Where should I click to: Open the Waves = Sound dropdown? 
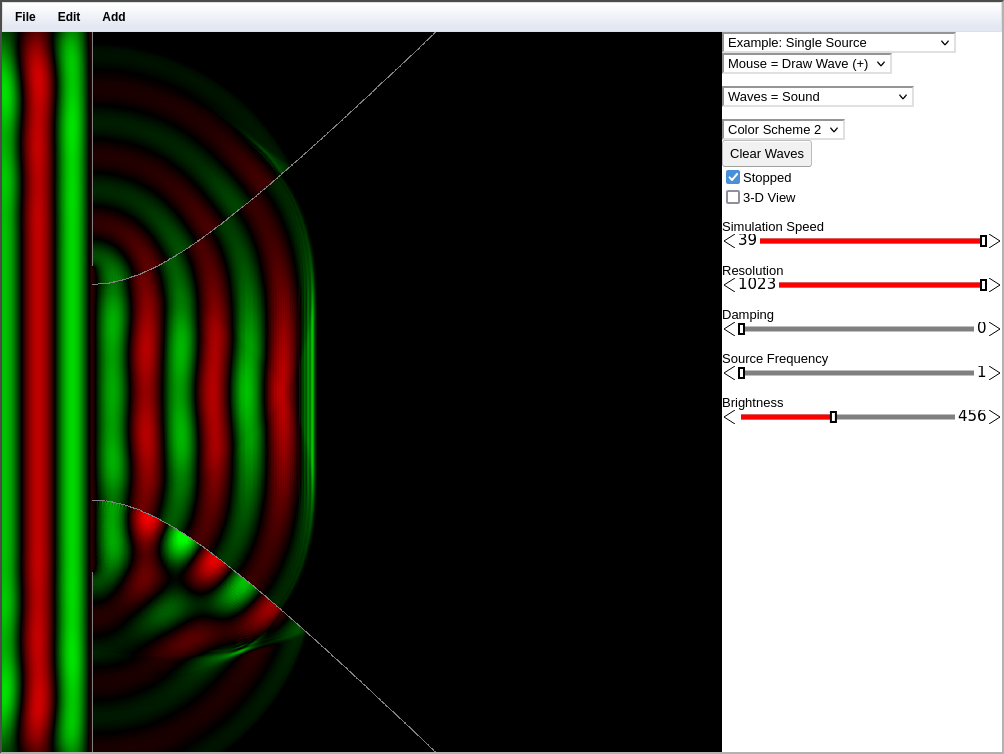(818, 97)
